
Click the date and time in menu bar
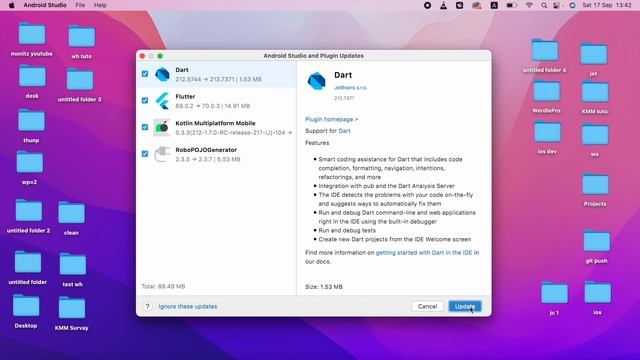pos(607,5)
